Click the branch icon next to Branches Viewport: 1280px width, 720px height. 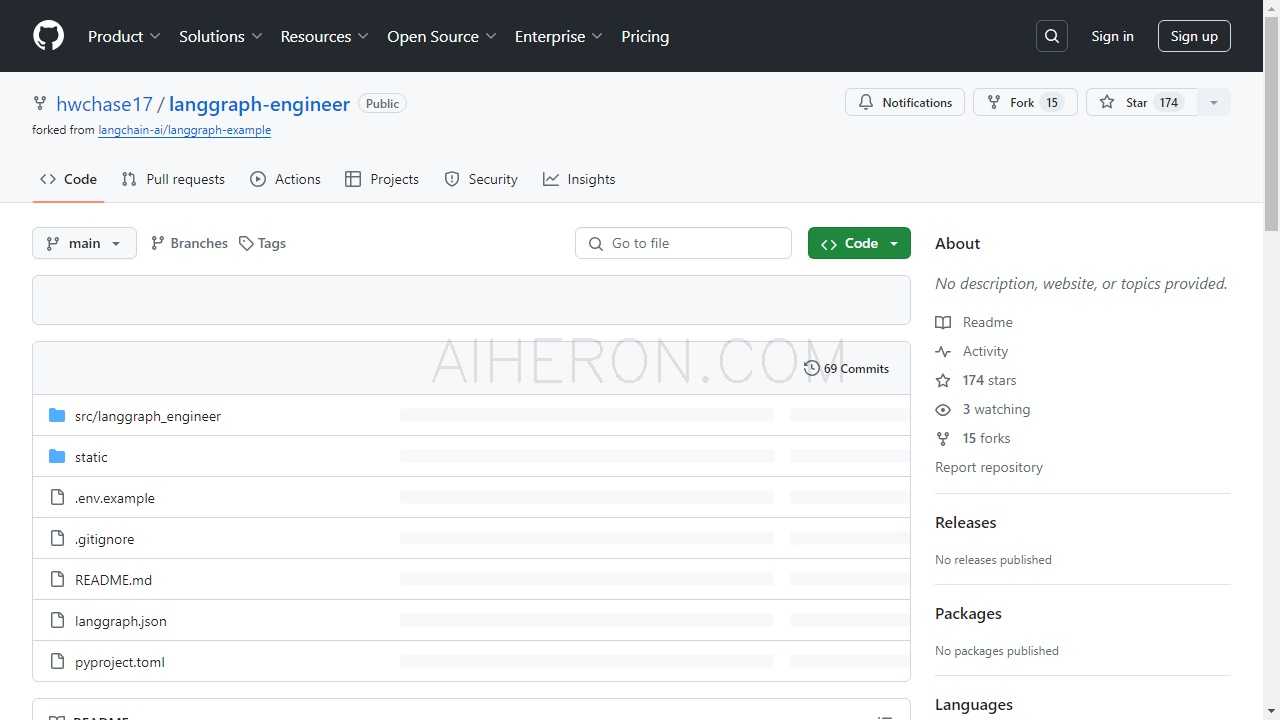[x=158, y=243]
